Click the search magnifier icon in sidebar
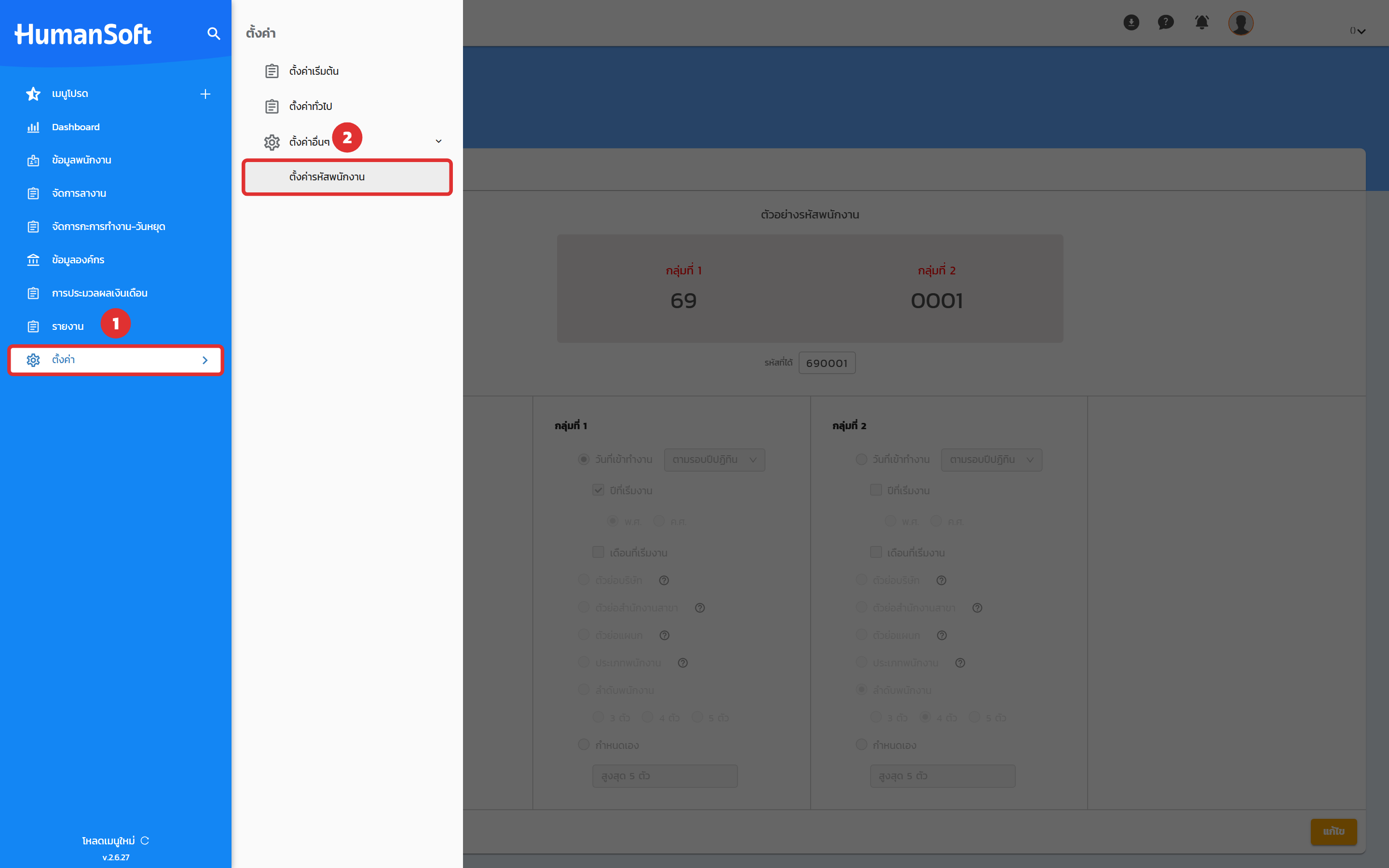The image size is (1389, 868). click(214, 34)
